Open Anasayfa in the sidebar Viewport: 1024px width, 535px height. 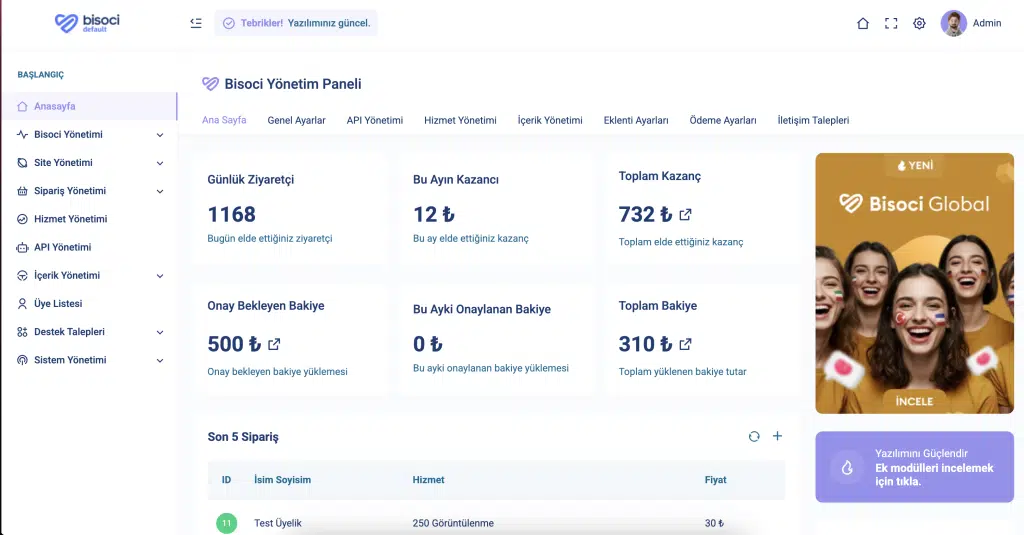coord(89,106)
